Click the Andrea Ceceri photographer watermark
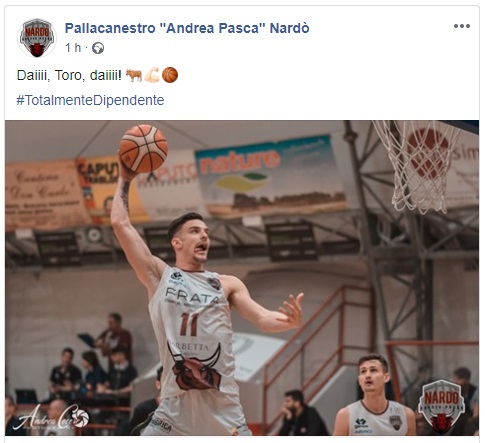 [51, 417]
